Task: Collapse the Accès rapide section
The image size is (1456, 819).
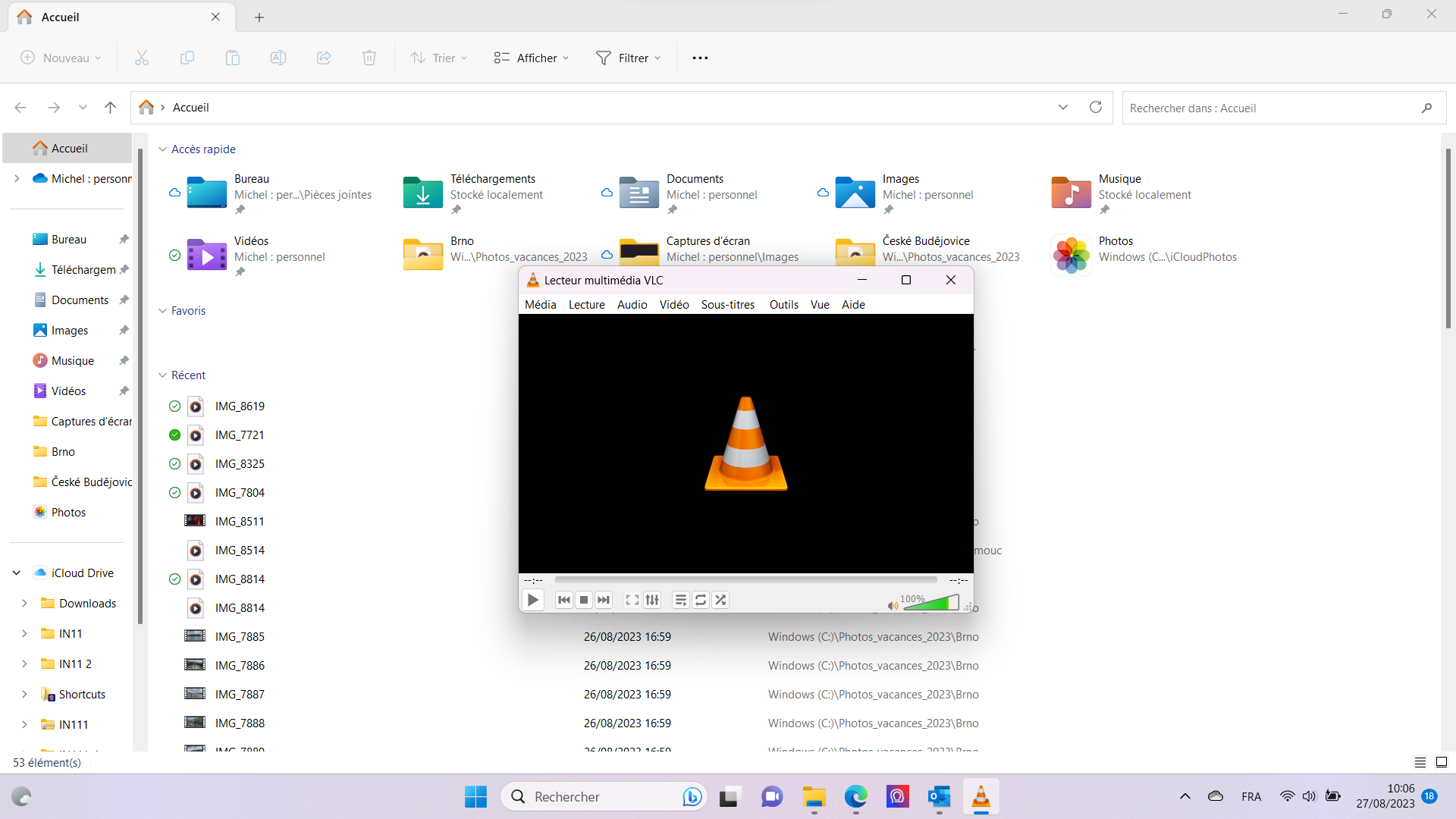Action: (162, 149)
